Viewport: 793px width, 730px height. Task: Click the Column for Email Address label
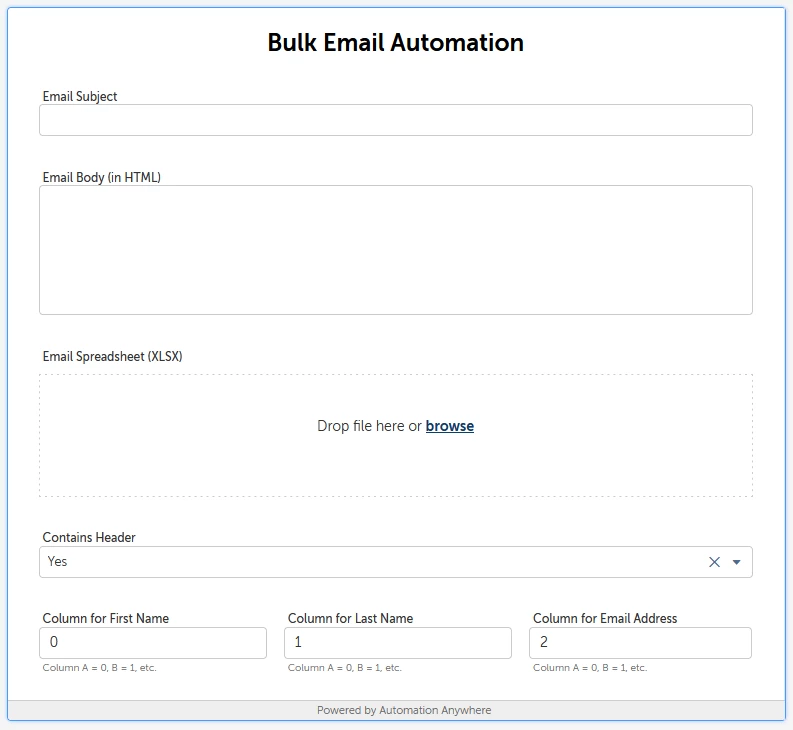click(x=605, y=618)
